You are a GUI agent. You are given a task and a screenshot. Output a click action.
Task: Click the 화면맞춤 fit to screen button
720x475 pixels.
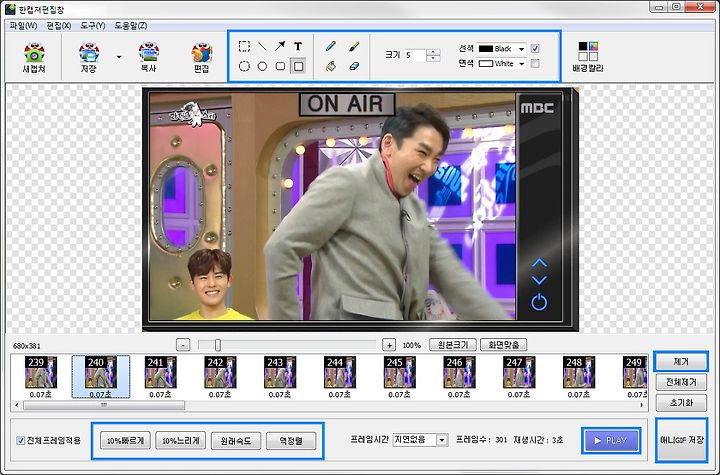click(x=503, y=345)
